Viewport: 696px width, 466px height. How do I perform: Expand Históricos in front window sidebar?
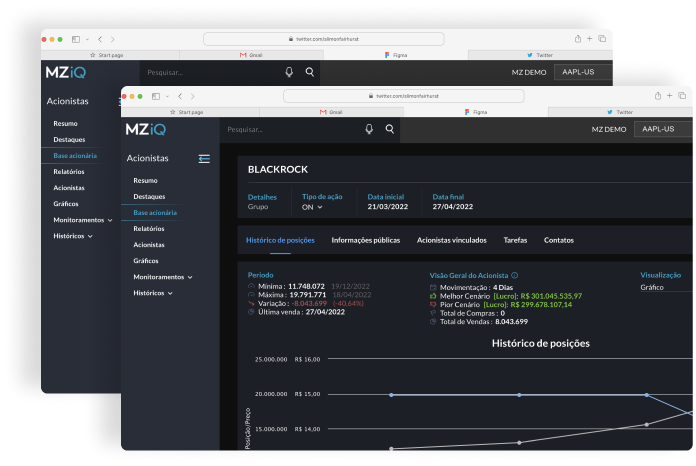point(153,293)
